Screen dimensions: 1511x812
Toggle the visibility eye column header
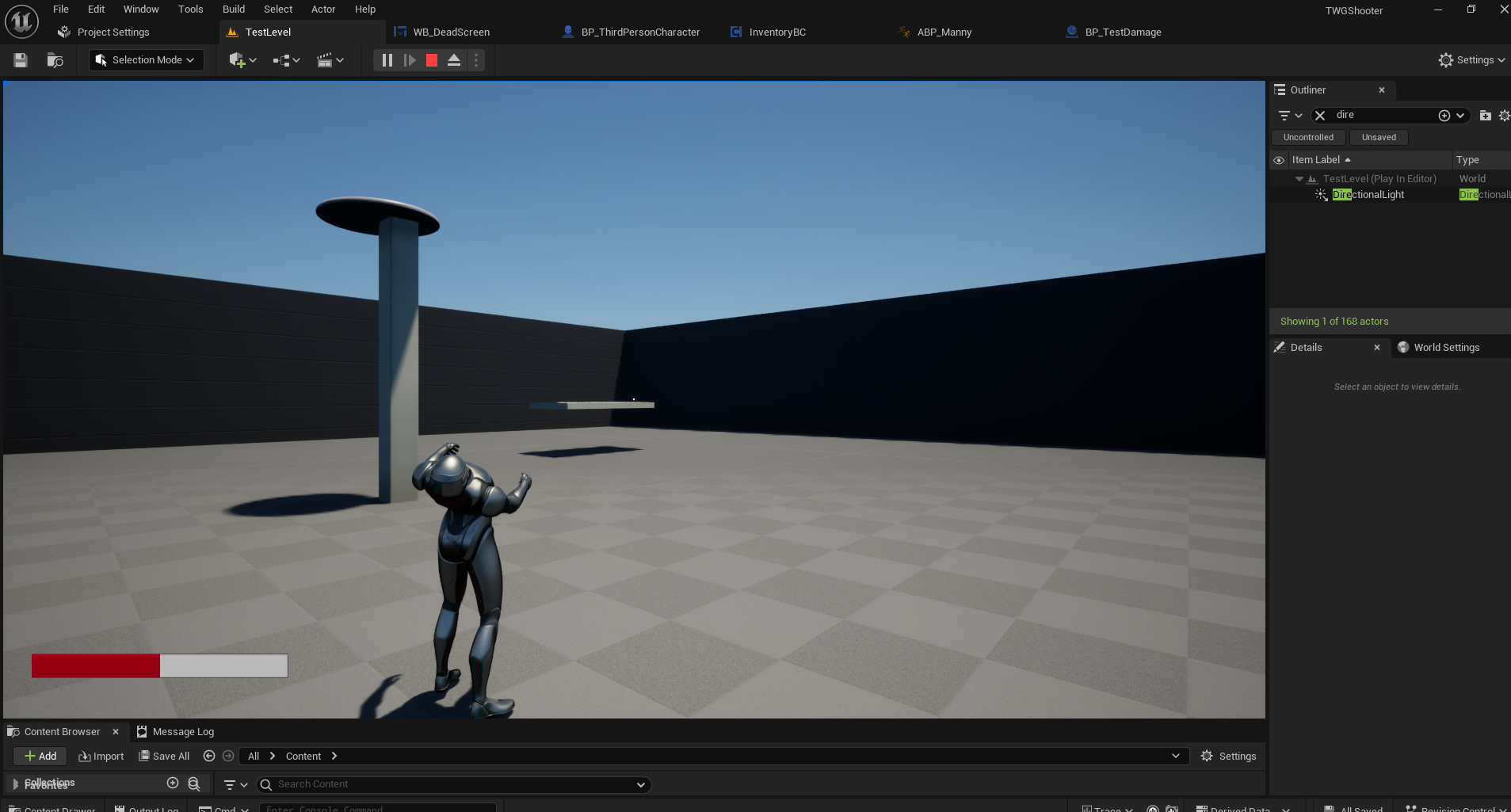(1279, 160)
